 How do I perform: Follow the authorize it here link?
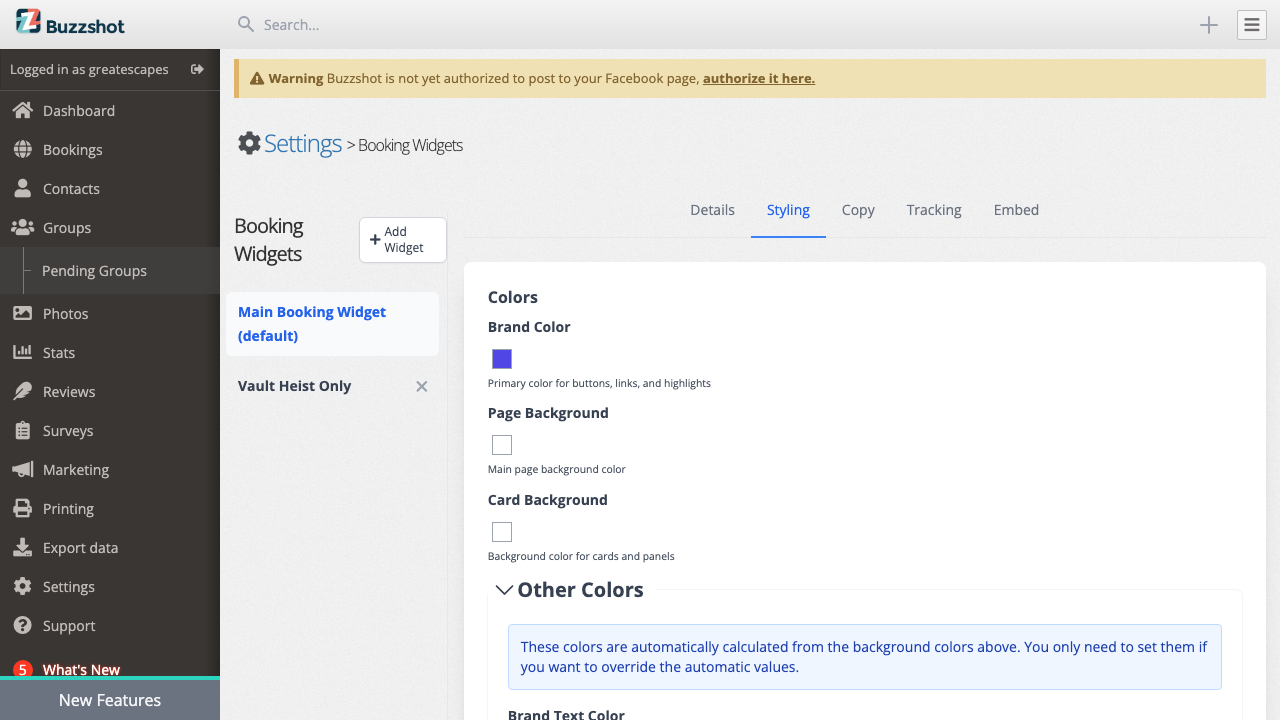[759, 77]
